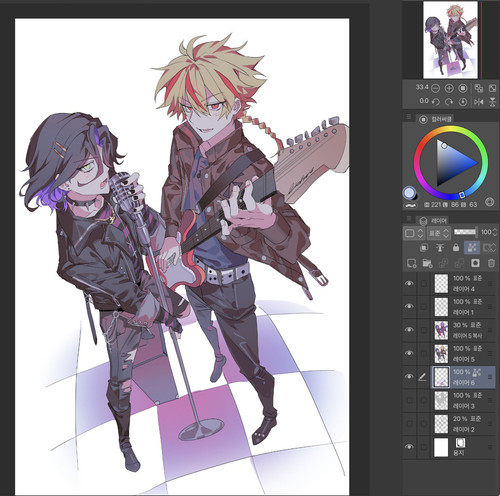500x496 pixels.
Task: Reset canvas rotation in the navigator
Action: (463, 102)
